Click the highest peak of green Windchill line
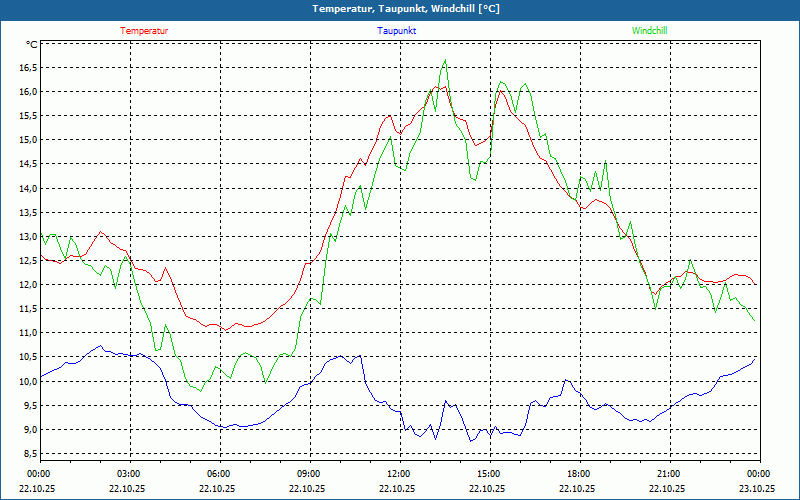The width and height of the screenshot is (800, 500). pos(445,61)
